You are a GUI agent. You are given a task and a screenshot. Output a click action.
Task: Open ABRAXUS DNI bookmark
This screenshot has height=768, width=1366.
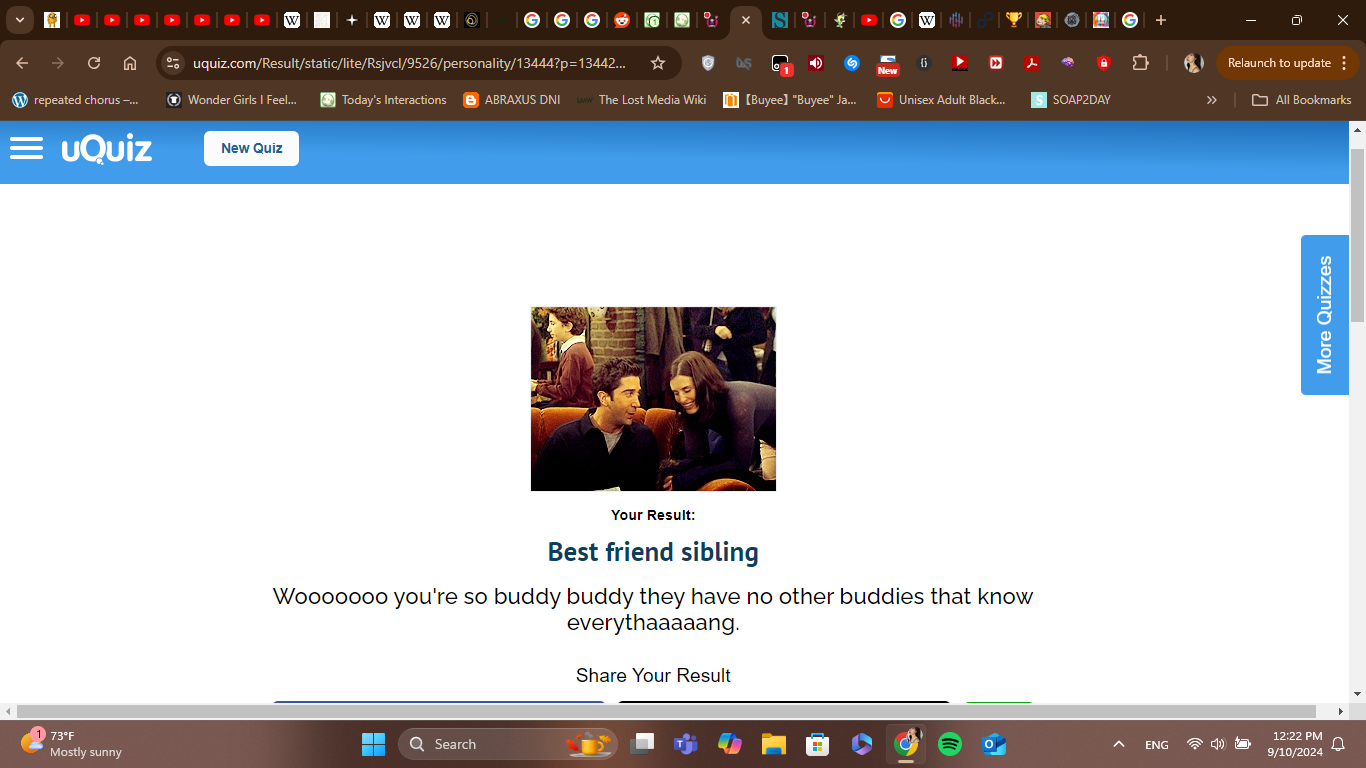point(511,100)
